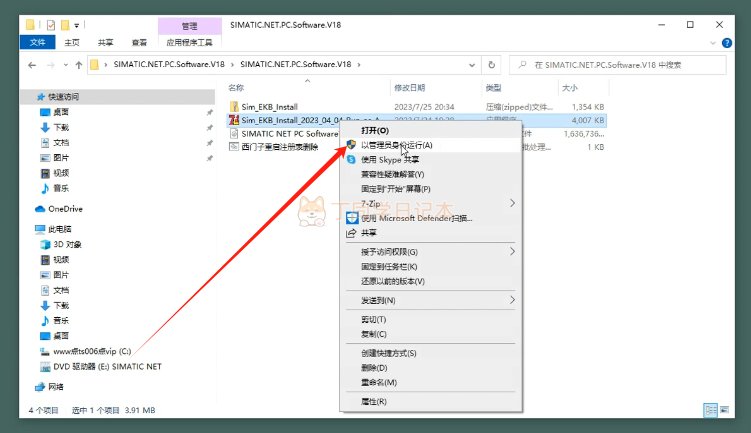
Task: Choose 兼容性疑难解答(Y) in context menu
Action: 431,174
